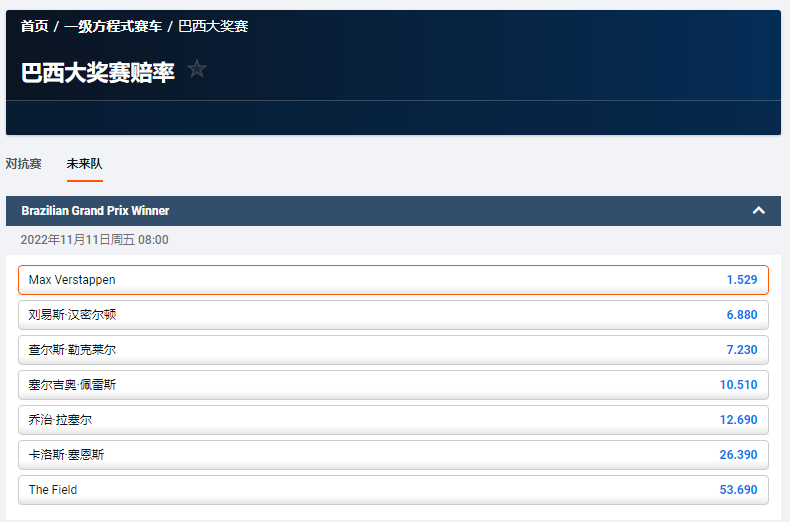790x522 pixels.
Task: Open the 巴西大奖赛 breadcrumb link
Action: tap(213, 26)
